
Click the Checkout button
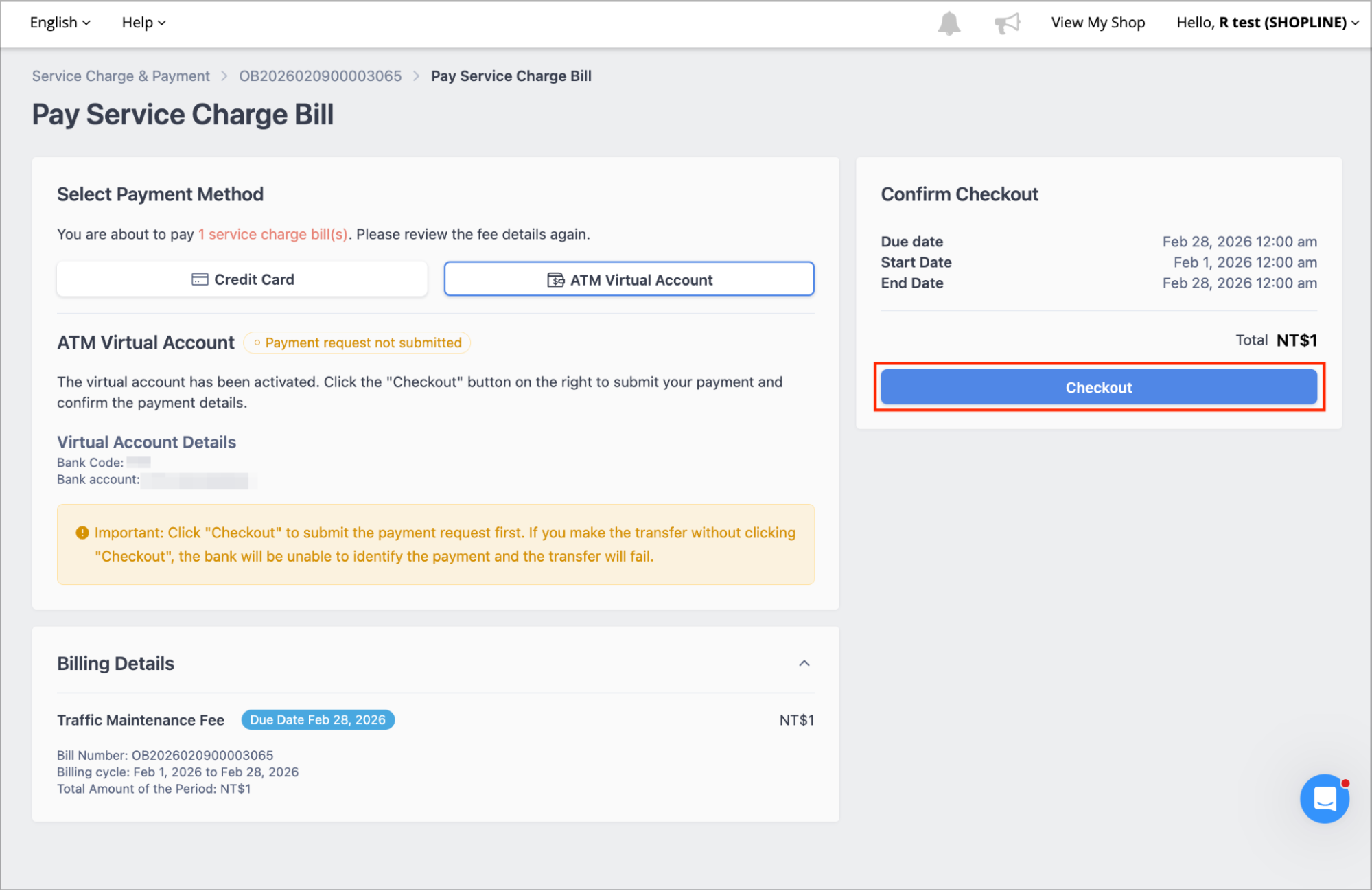pos(1098,387)
